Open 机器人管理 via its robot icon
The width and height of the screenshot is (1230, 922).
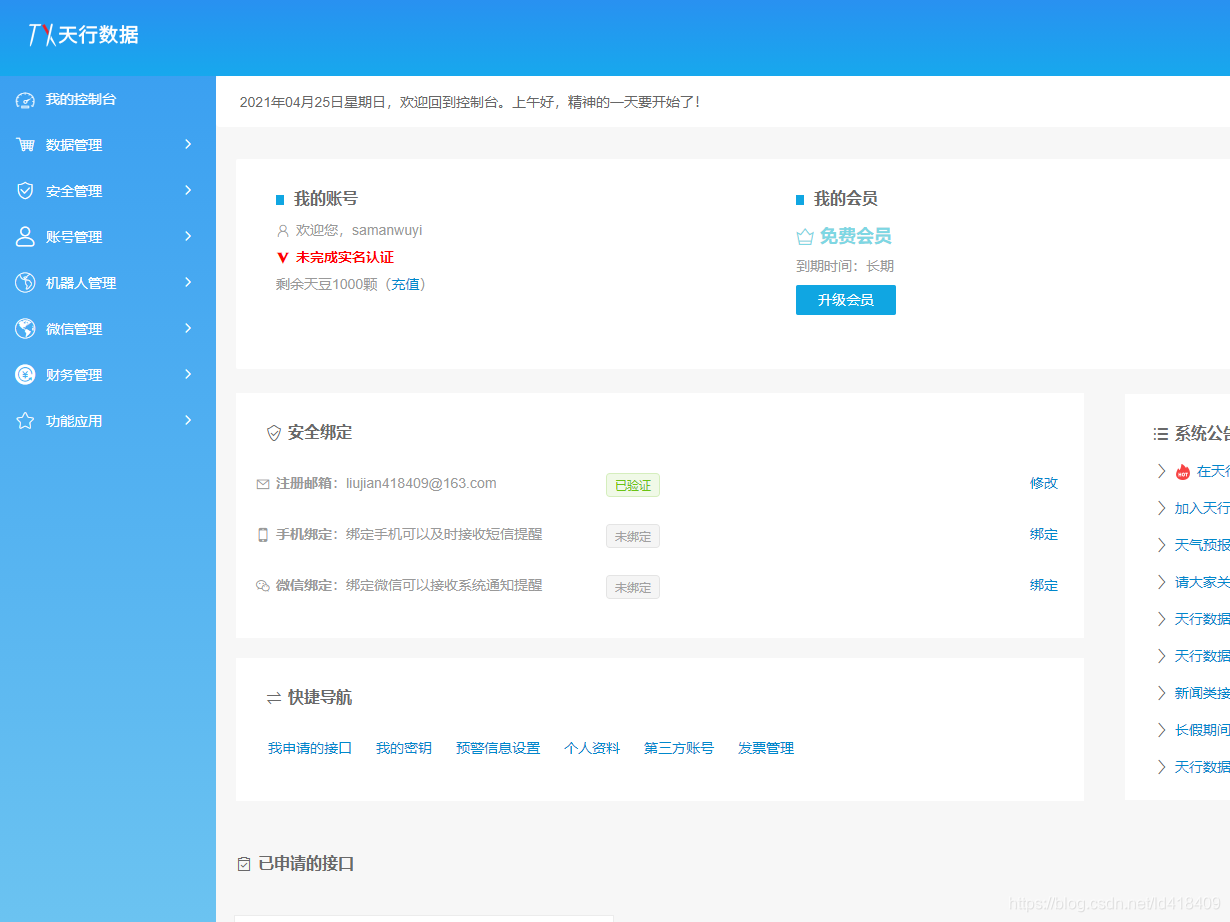[24, 283]
